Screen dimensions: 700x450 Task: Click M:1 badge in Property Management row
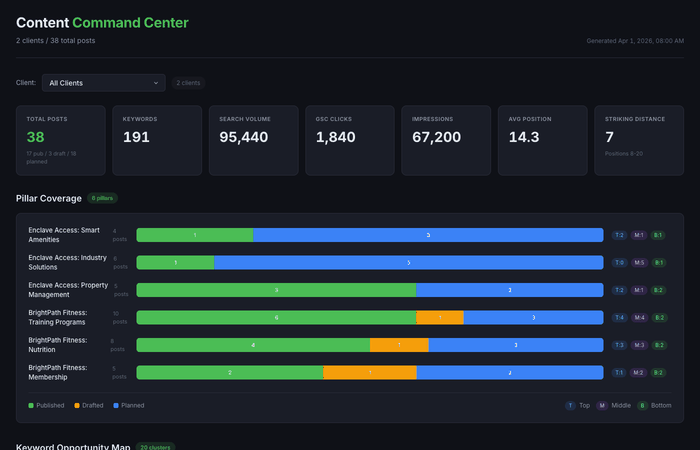(639, 290)
